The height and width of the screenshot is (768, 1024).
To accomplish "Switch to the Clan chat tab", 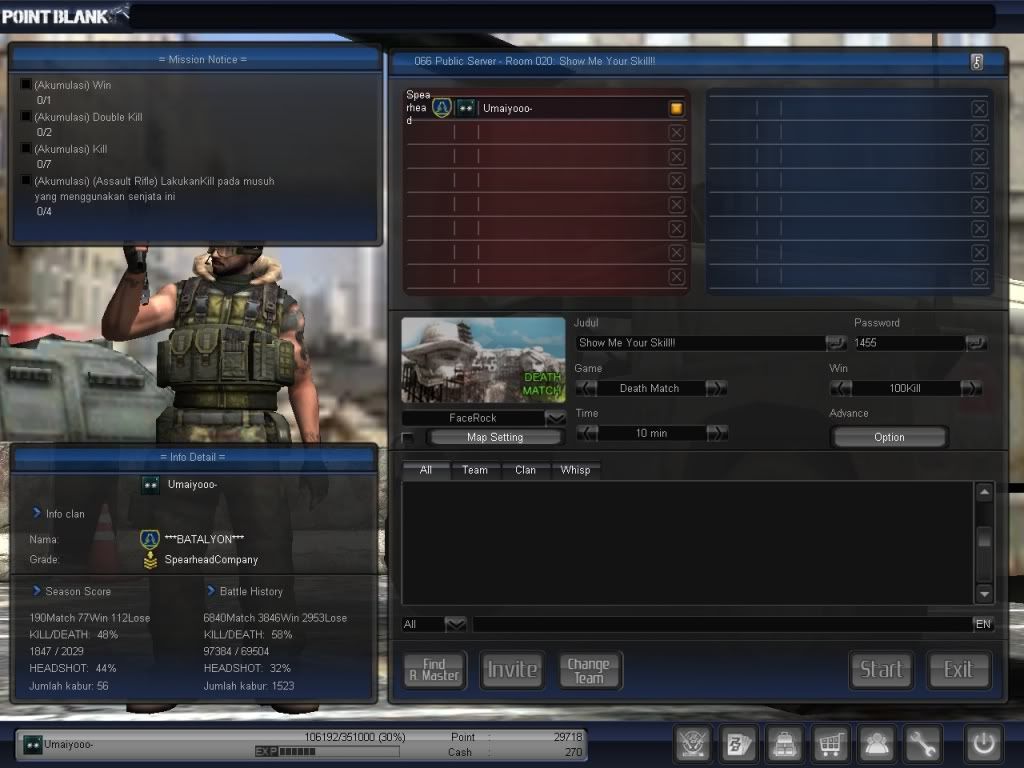I will (525, 470).
